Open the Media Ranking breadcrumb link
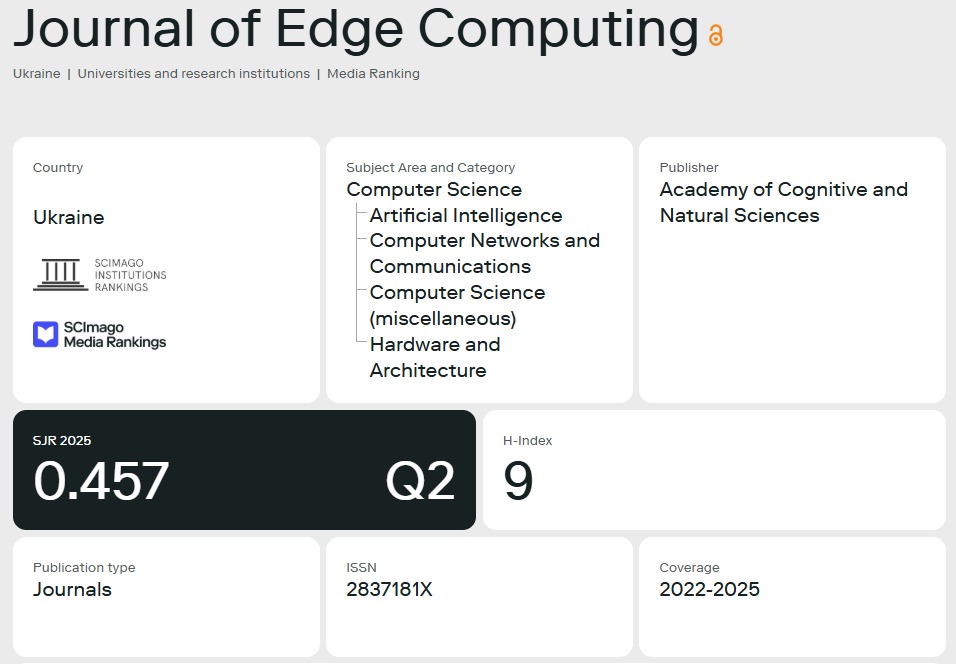Image resolution: width=956 pixels, height=664 pixels. 373,74
